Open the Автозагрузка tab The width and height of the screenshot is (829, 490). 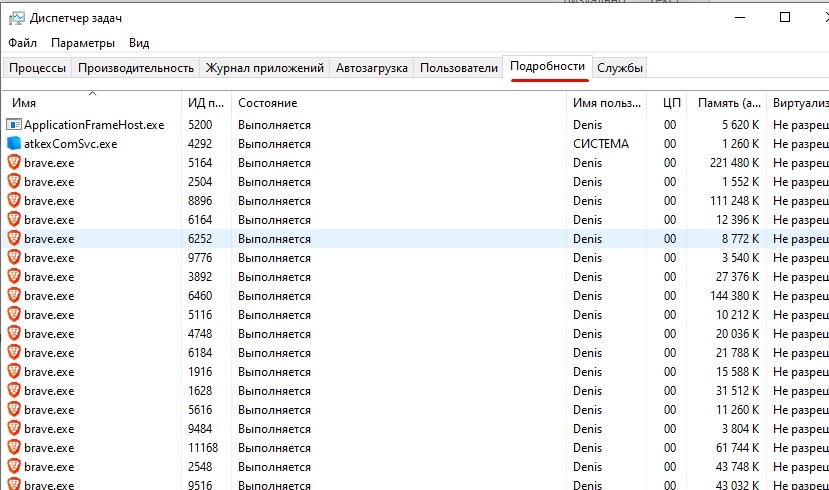point(372,68)
